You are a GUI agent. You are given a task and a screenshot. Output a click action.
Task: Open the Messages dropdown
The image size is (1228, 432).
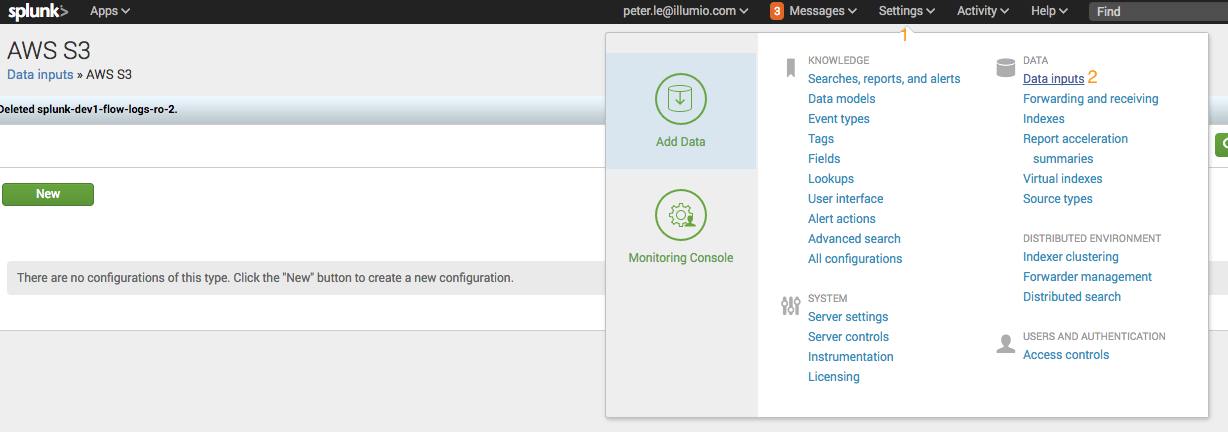[x=823, y=11]
